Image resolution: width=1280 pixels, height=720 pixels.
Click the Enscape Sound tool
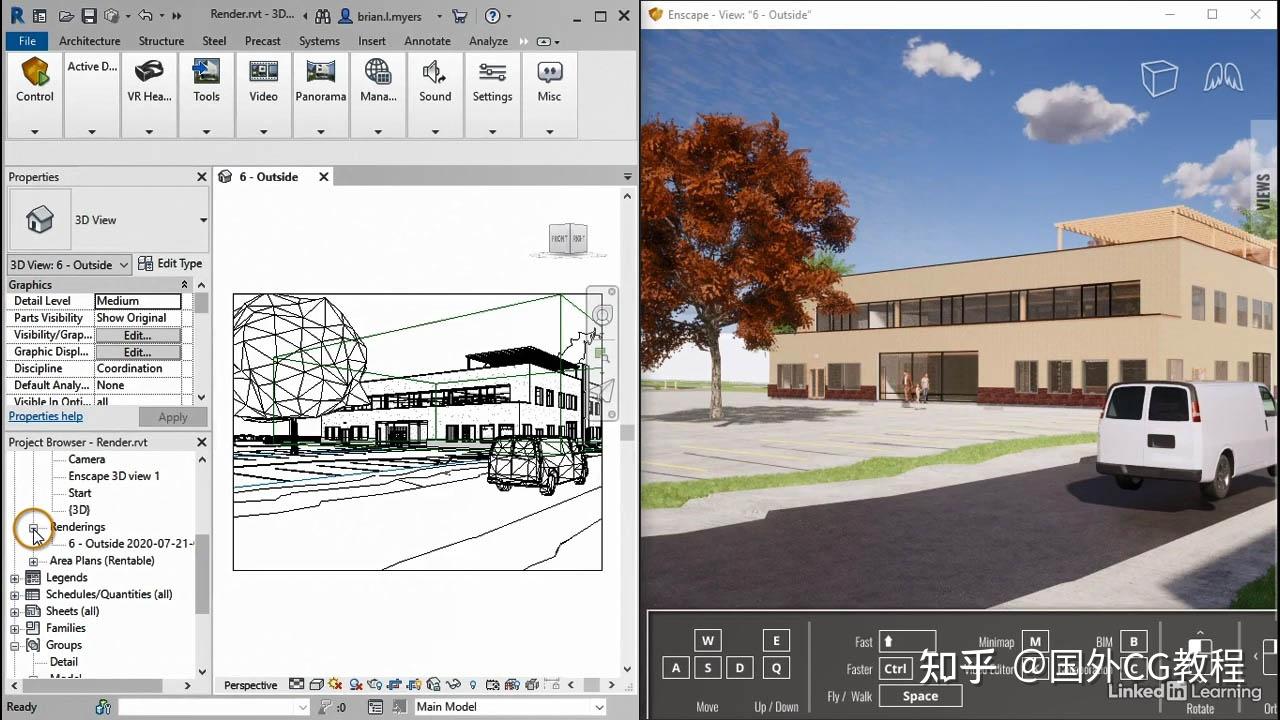tap(435, 80)
